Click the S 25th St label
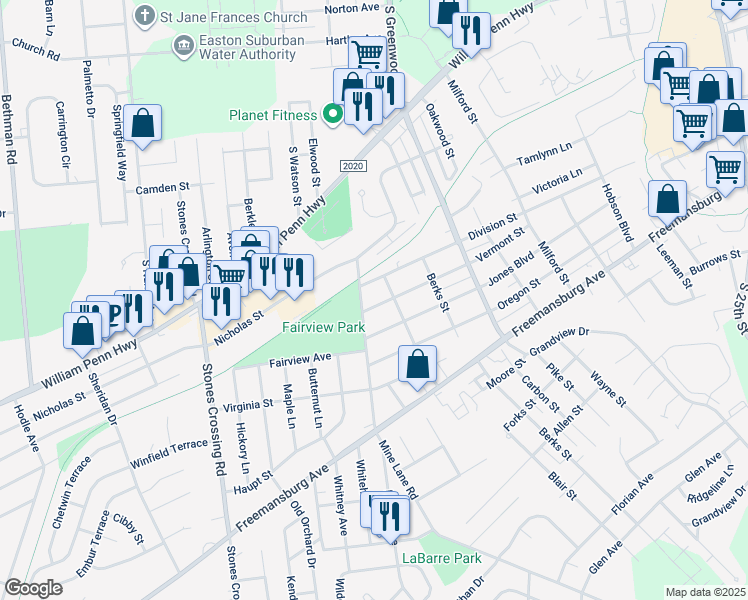748x600 pixels. 740,309
